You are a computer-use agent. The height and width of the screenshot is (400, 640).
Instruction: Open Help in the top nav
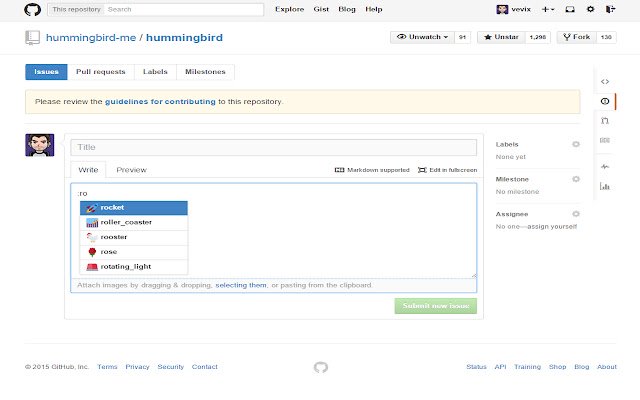coord(373,9)
